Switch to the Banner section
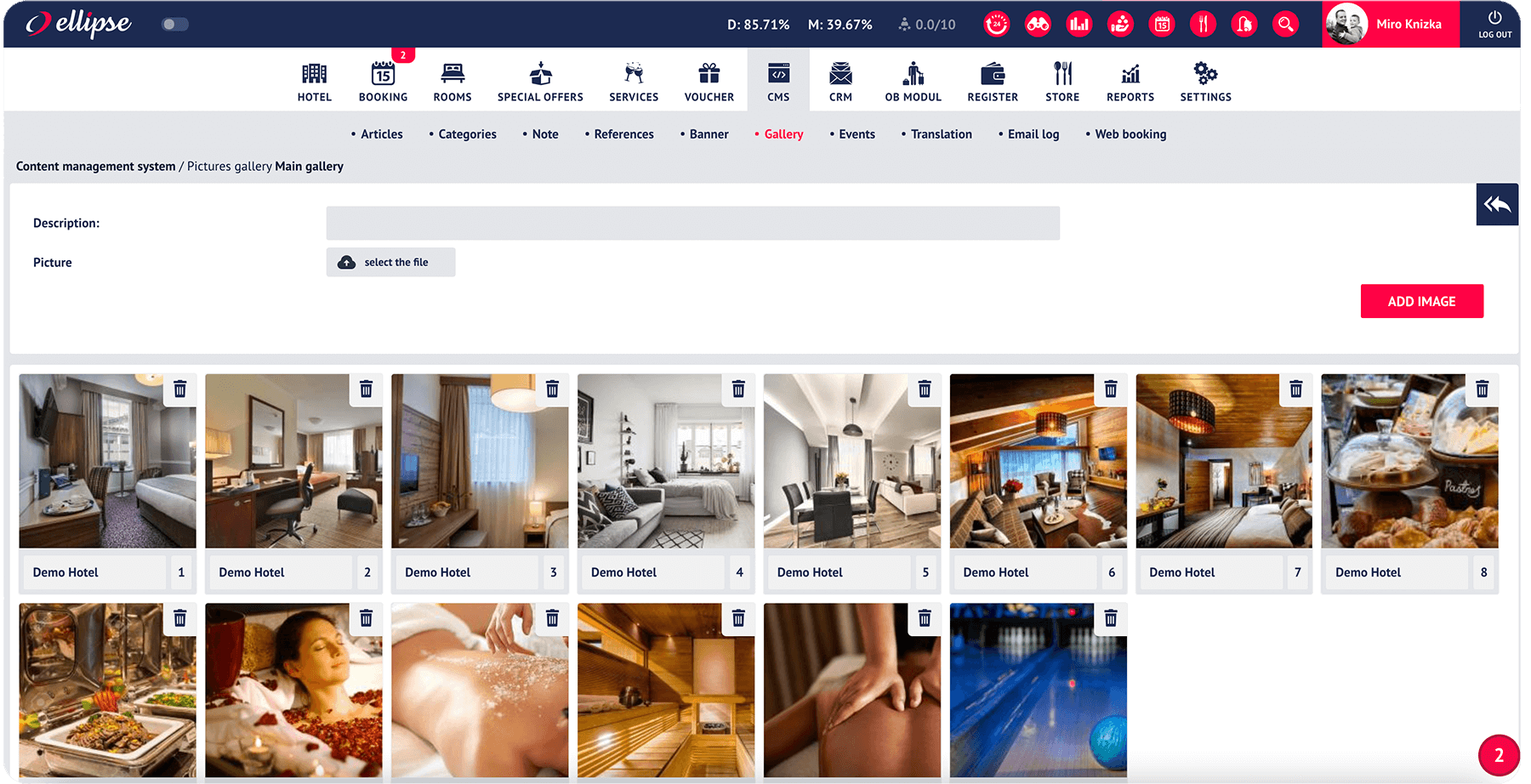The width and height of the screenshot is (1531, 784). click(x=709, y=134)
